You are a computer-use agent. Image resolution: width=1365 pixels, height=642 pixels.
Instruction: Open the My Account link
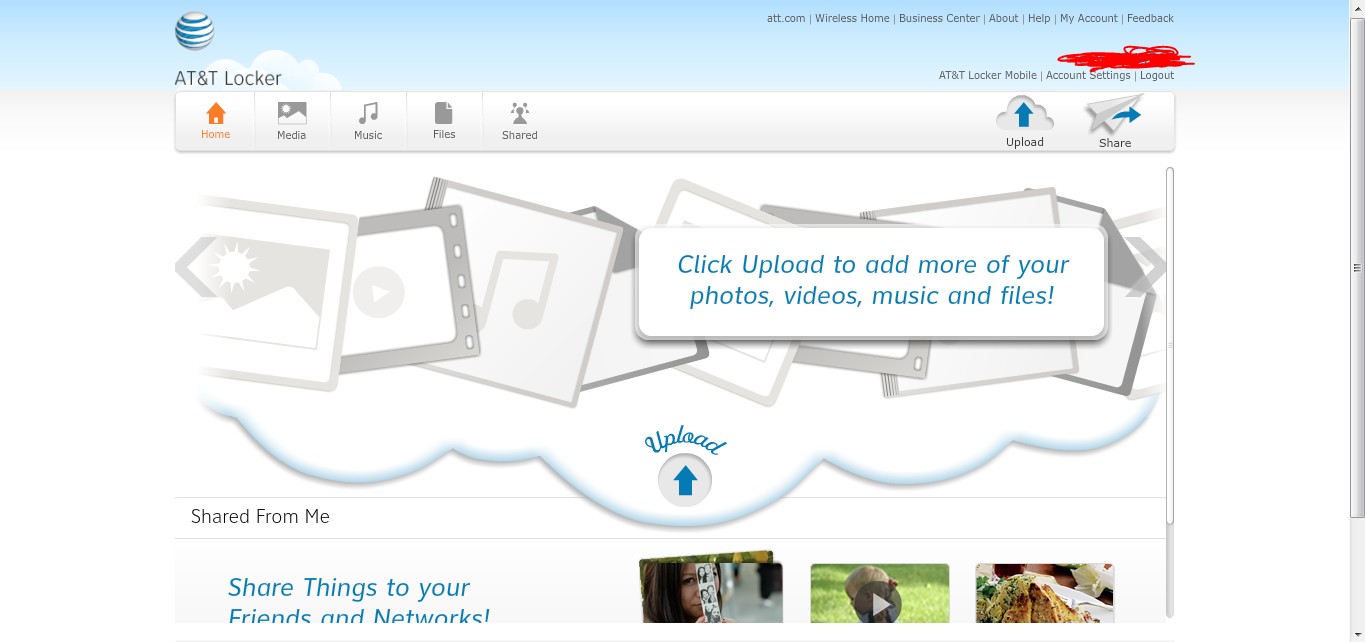pos(1089,18)
